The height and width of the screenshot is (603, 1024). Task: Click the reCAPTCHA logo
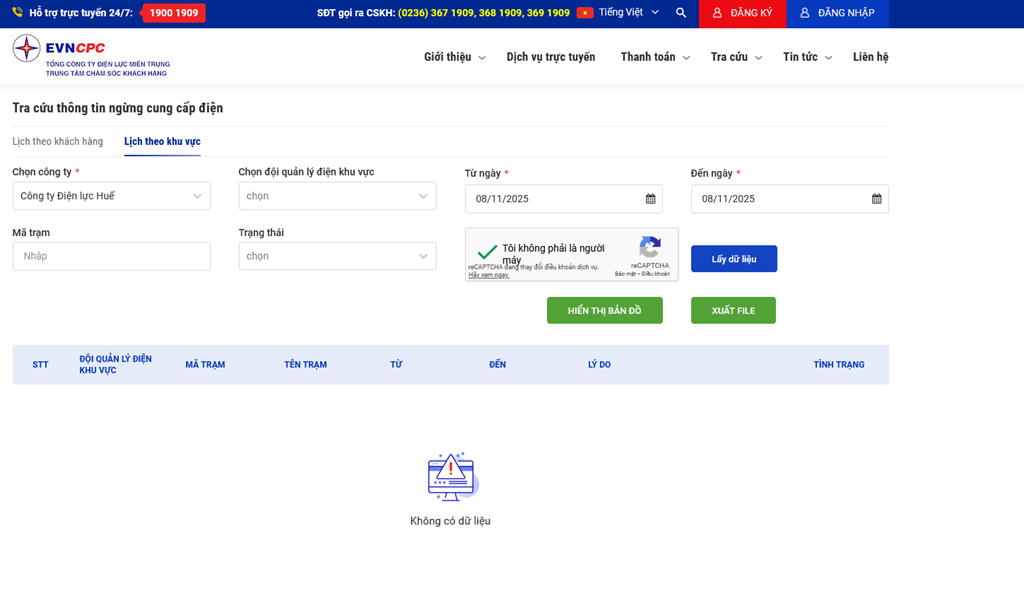650,247
